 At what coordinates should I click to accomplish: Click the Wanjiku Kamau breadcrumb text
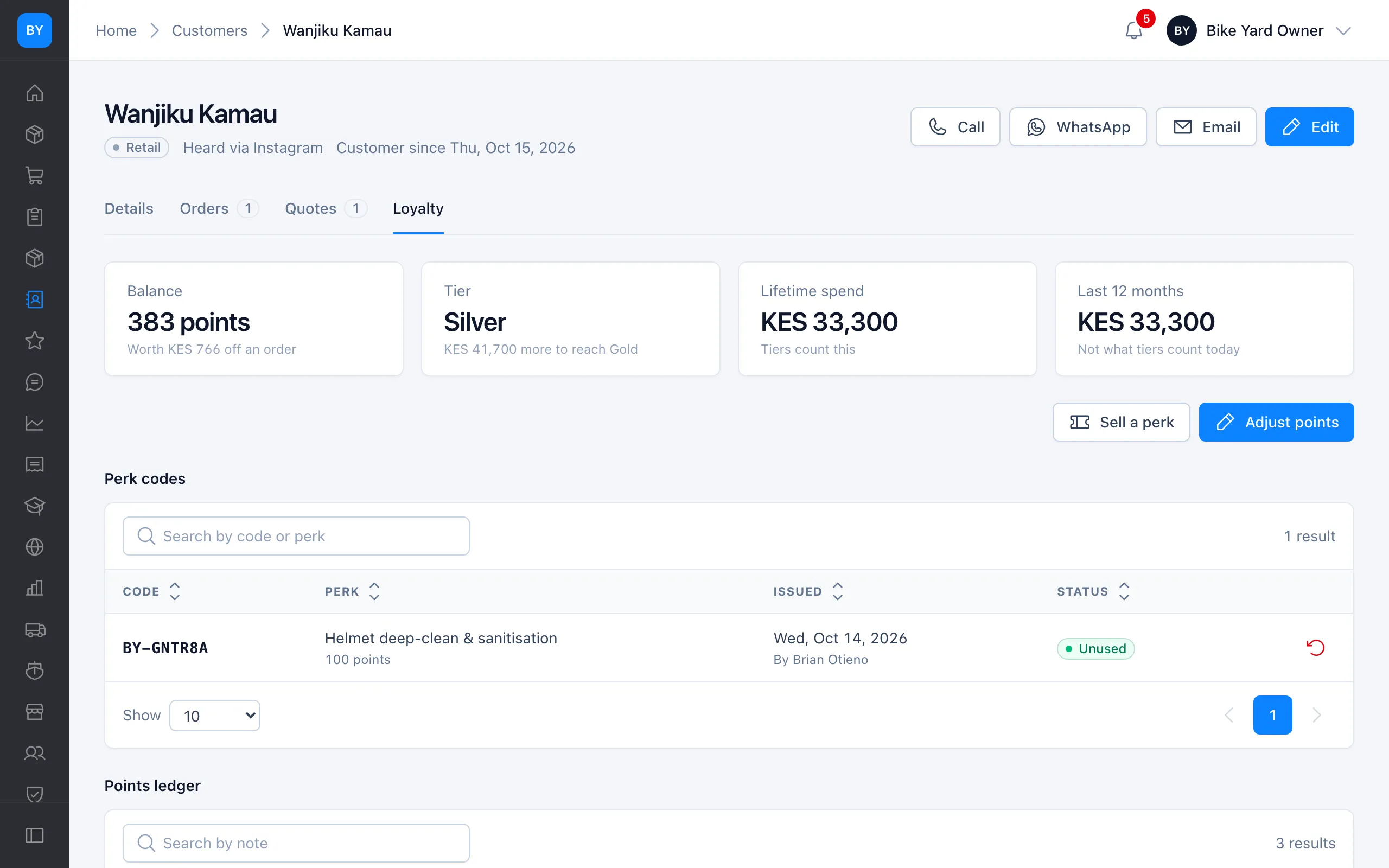[x=337, y=30]
